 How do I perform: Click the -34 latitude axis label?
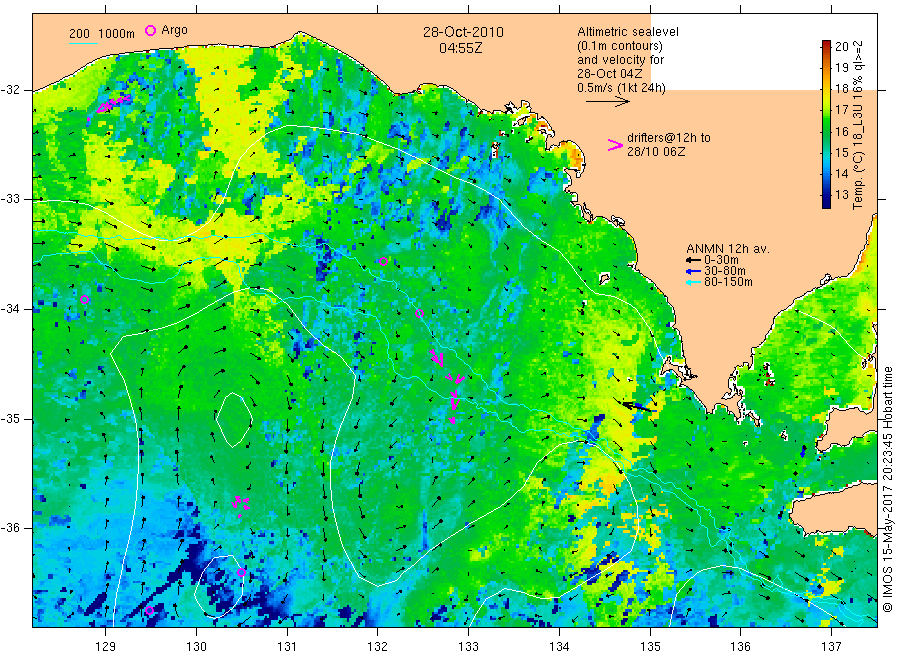(10, 309)
